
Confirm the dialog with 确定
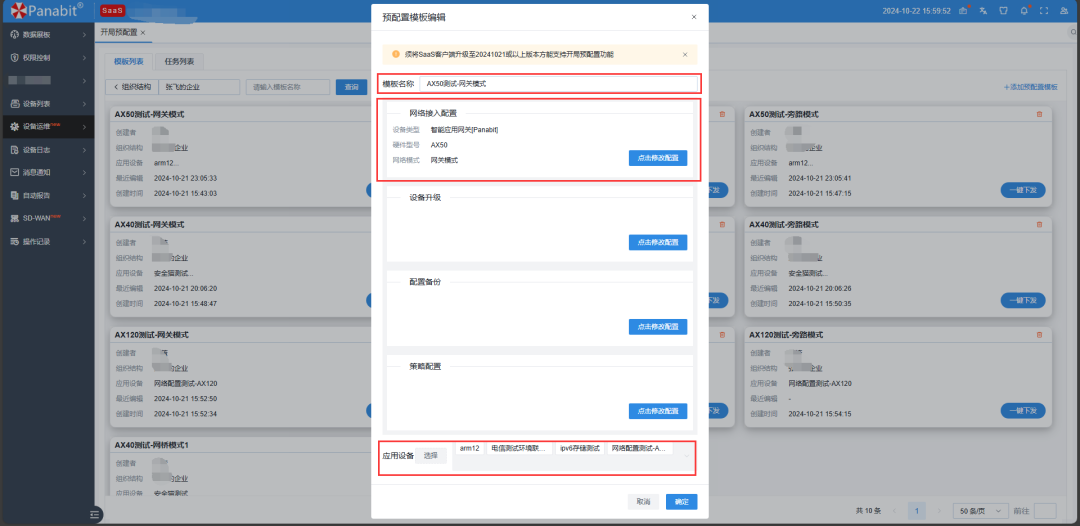coord(682,502)
